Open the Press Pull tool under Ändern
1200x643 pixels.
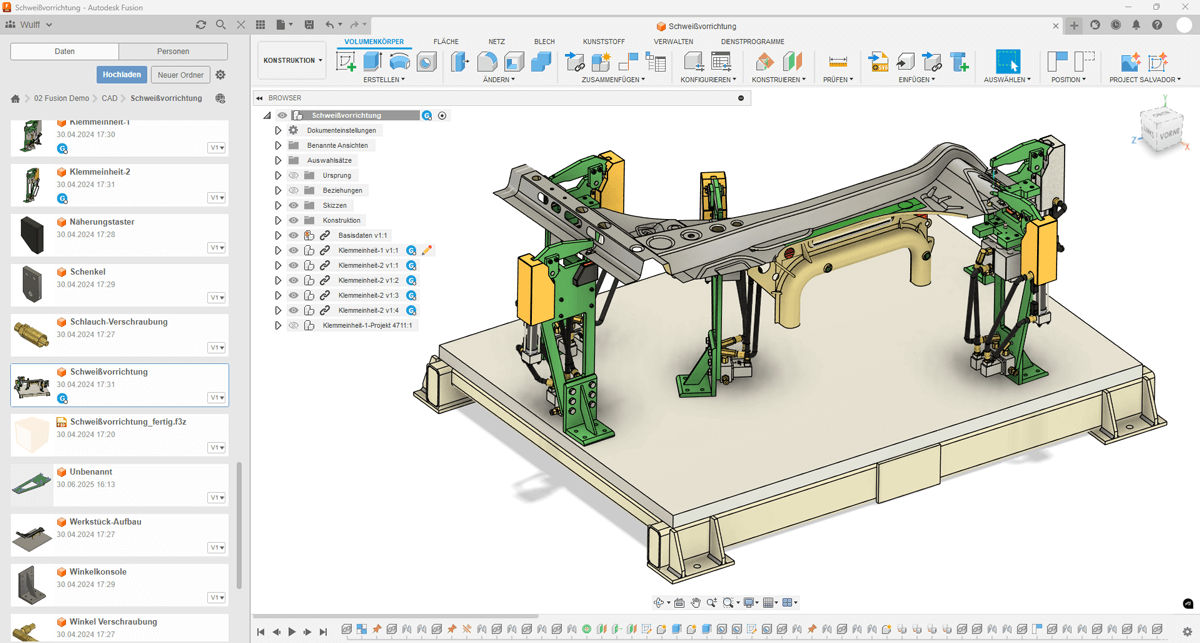(x=456, y=61)
